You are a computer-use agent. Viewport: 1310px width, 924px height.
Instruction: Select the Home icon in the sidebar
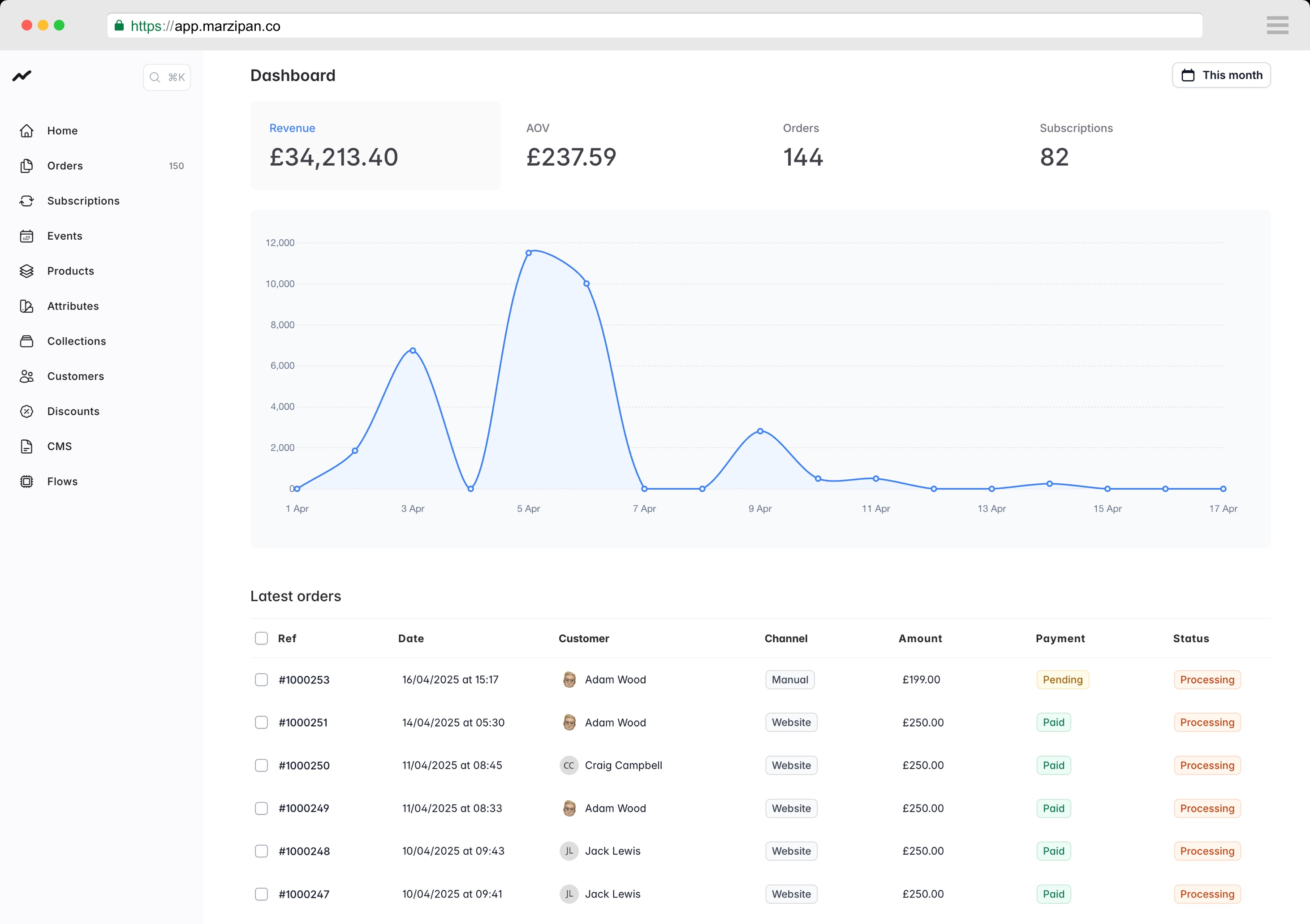click(27, 131)
